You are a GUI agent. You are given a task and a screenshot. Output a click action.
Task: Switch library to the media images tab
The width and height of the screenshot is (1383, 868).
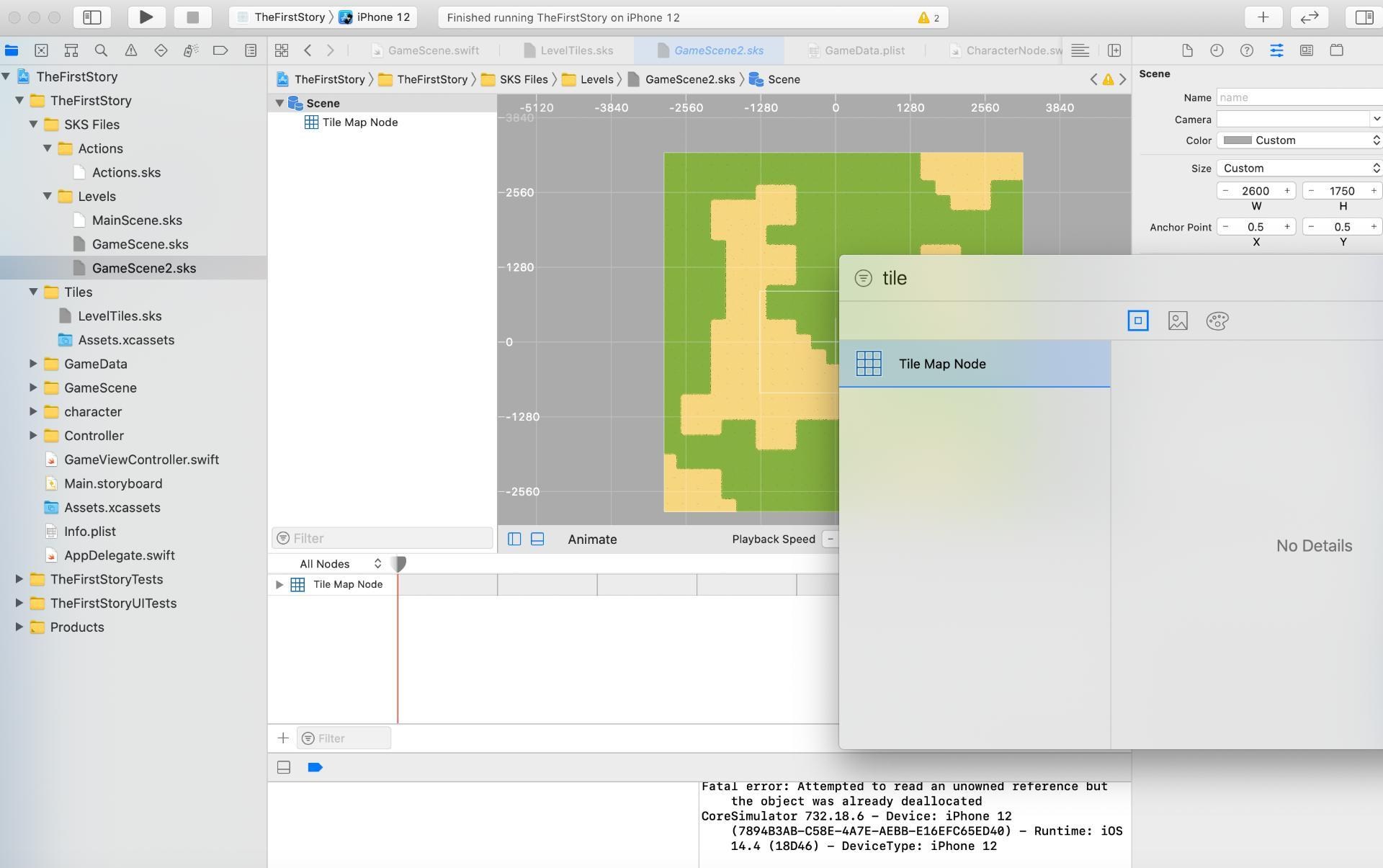coord(1178,321)
